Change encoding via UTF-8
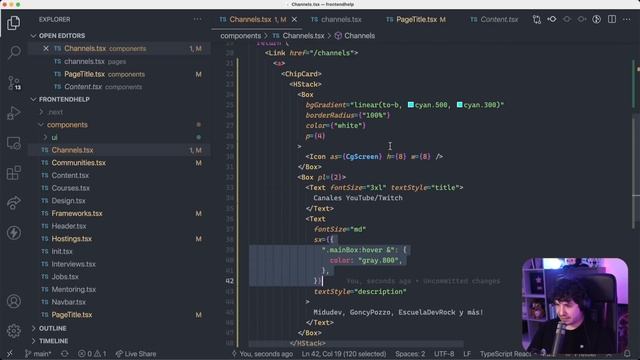This screenshot has height=360, width=640. point(444,354)
